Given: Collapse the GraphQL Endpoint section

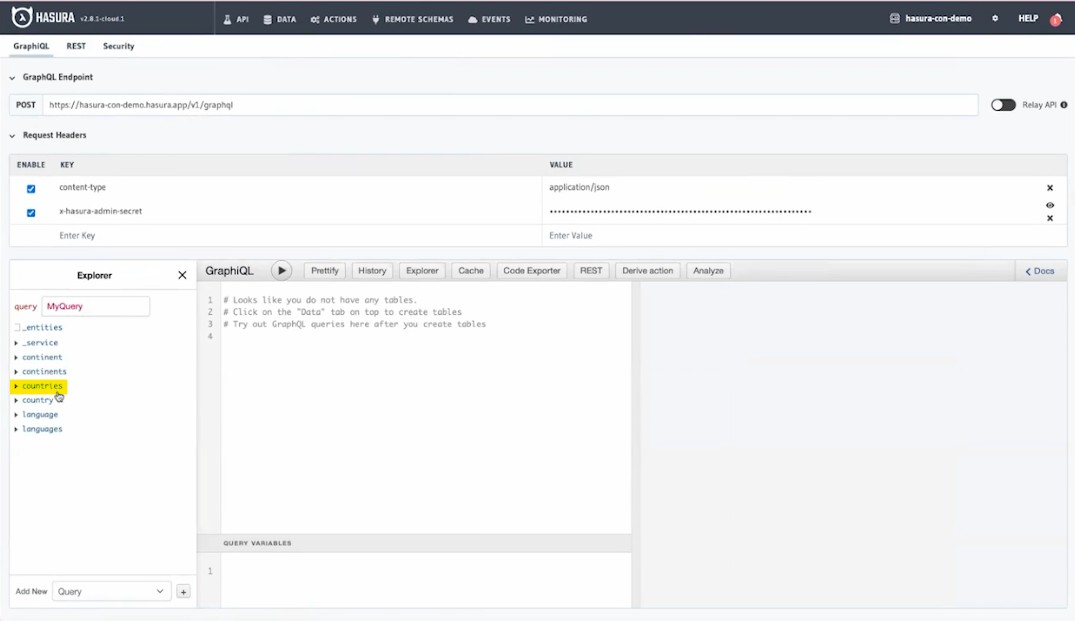Looking at the screenshot, I should click(12, 77).
